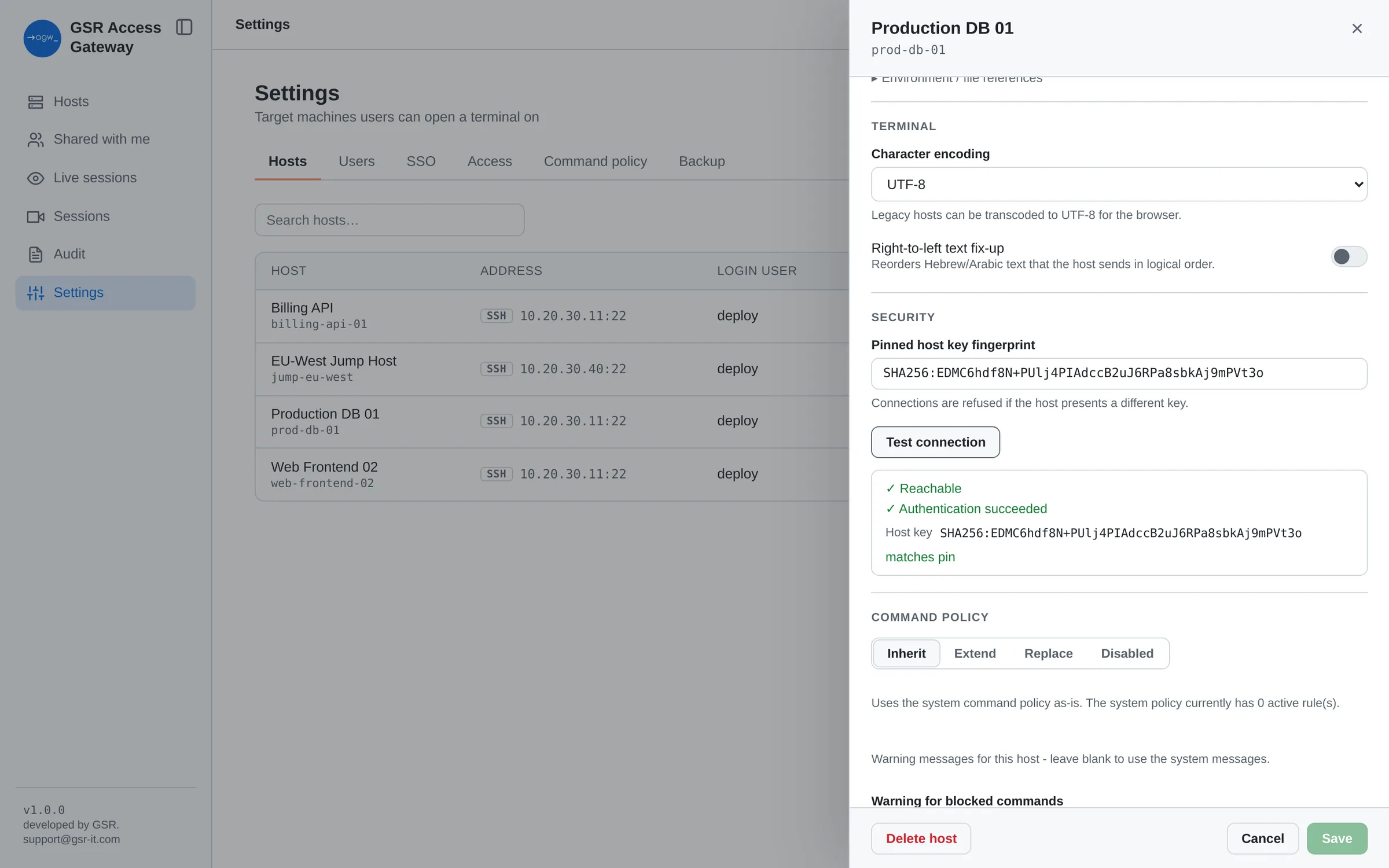
Task: Click the agw logo in the sidebar
Action: (x=42, y=38)
